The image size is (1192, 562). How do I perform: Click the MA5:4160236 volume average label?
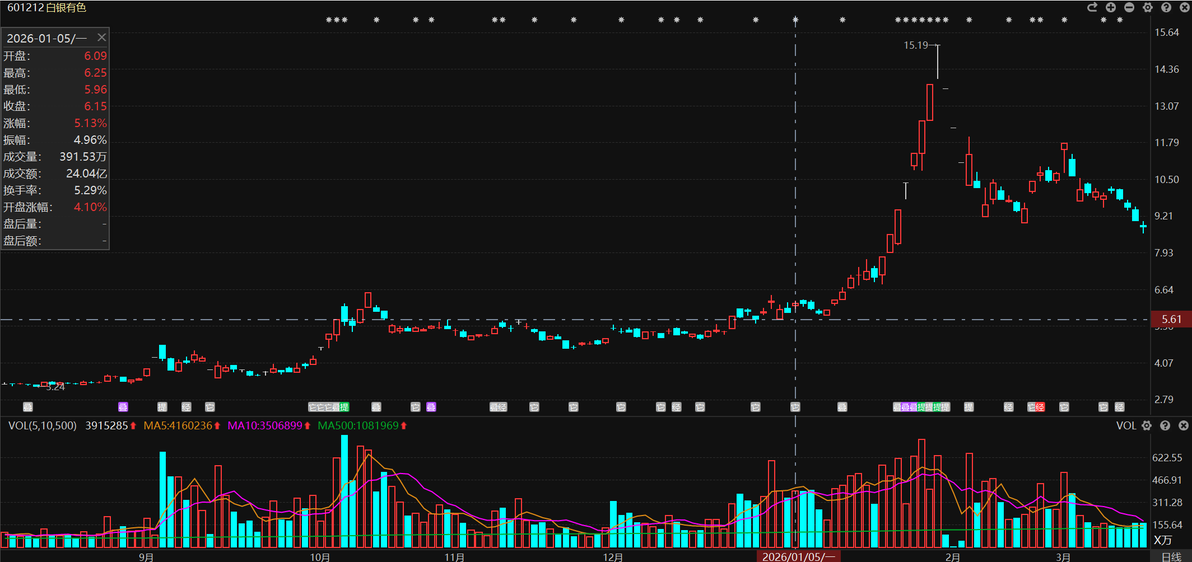click(179, 425)
